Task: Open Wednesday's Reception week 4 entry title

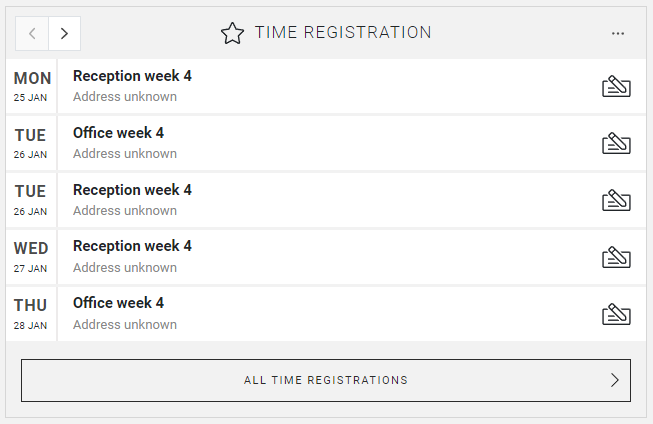Action: pos(132,246)
